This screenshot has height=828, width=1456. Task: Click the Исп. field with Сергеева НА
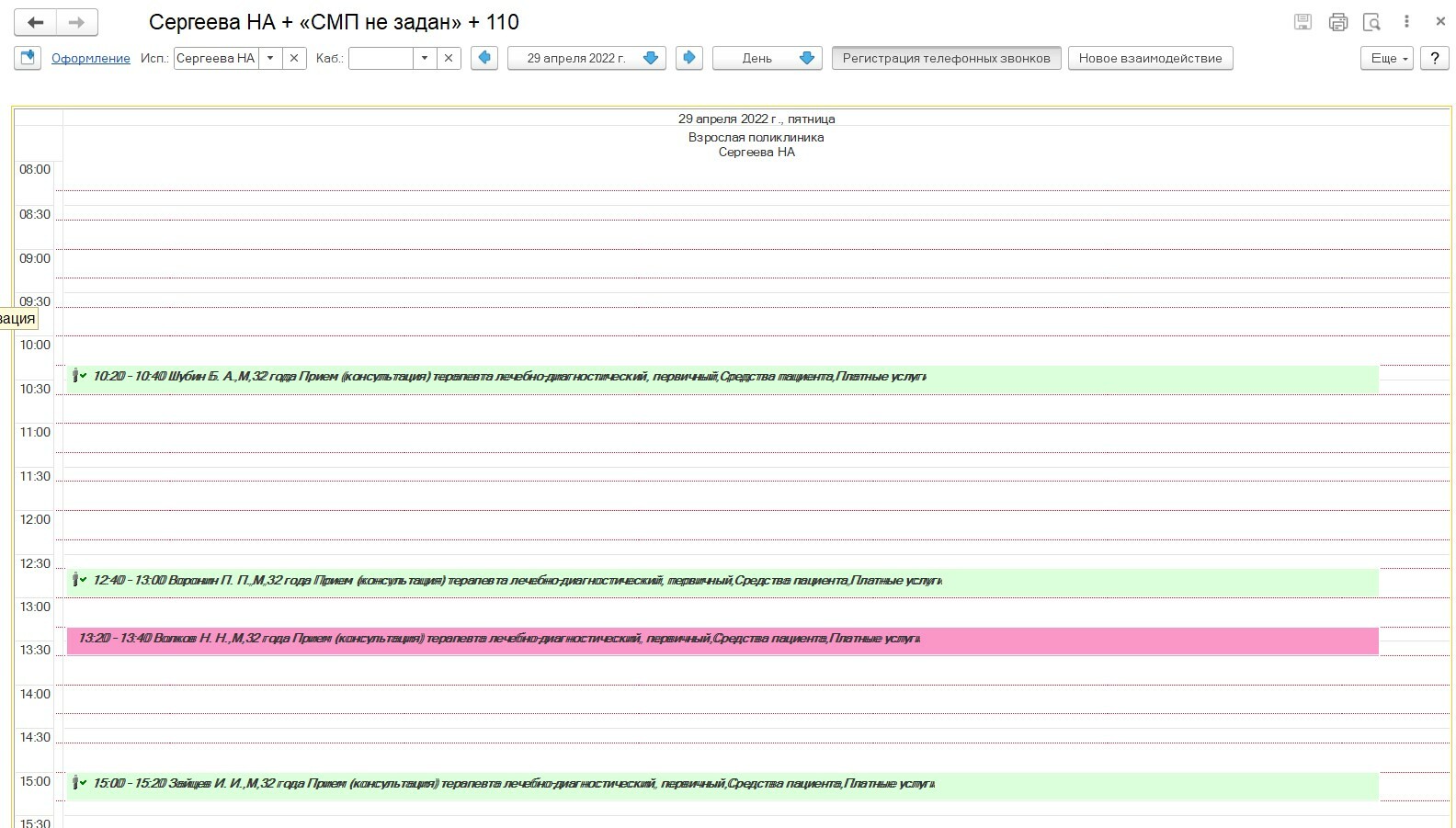[x=216, y=58]
